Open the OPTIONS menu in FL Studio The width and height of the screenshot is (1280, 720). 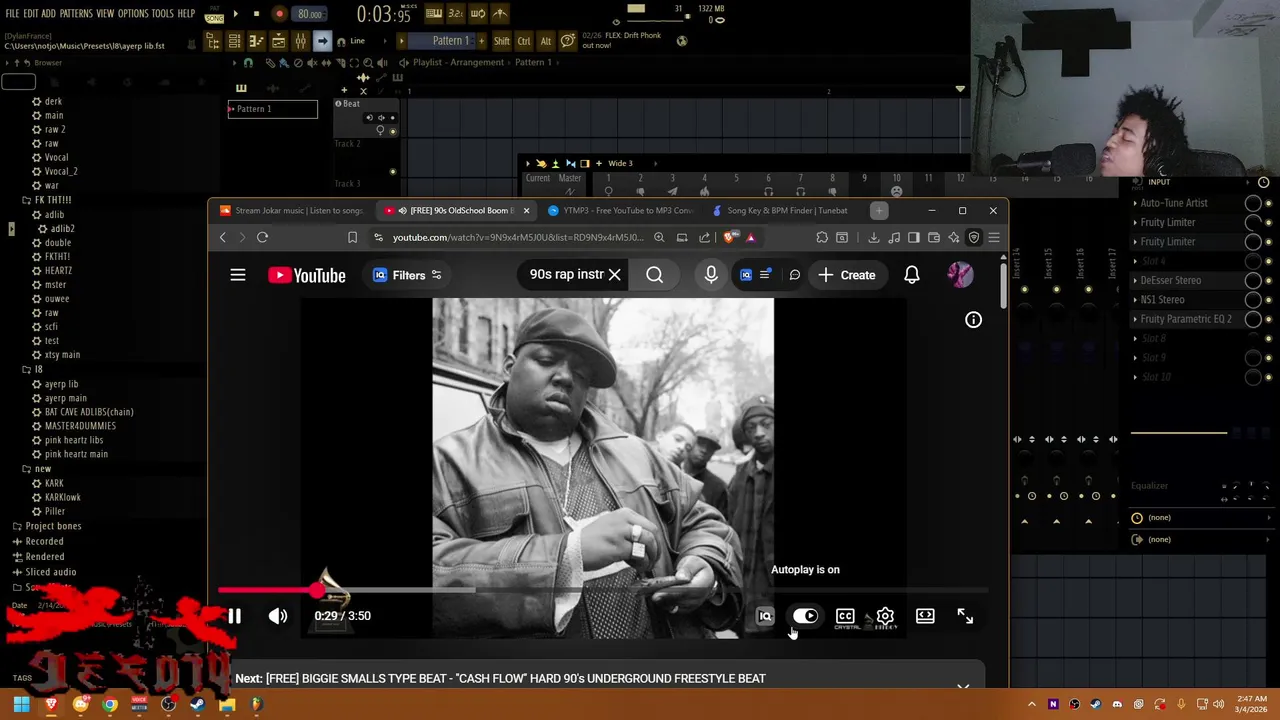click(x=133, y=14)
